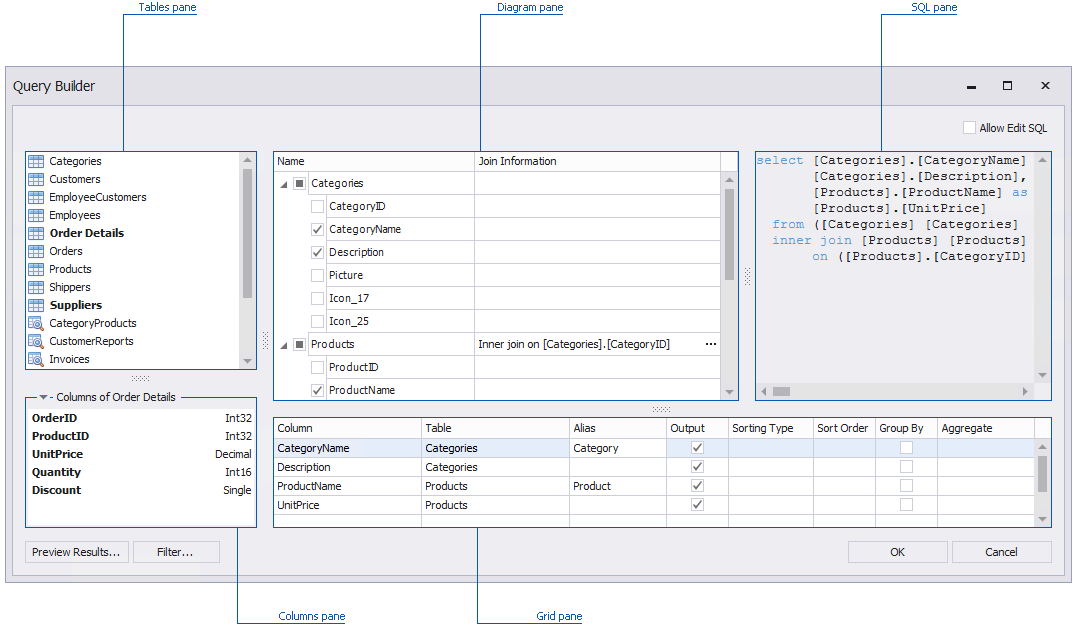Image resolution: width=1076 pixels, height=627 pixels.
Task: Uncheck the ProductName column in diagram
Action: (x=317, y=390)
